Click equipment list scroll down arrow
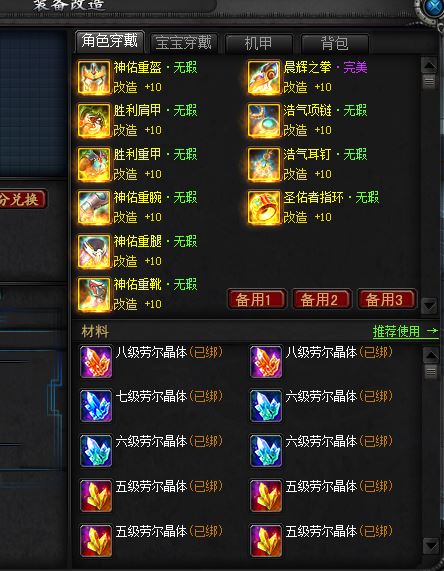 coord(429,305)
